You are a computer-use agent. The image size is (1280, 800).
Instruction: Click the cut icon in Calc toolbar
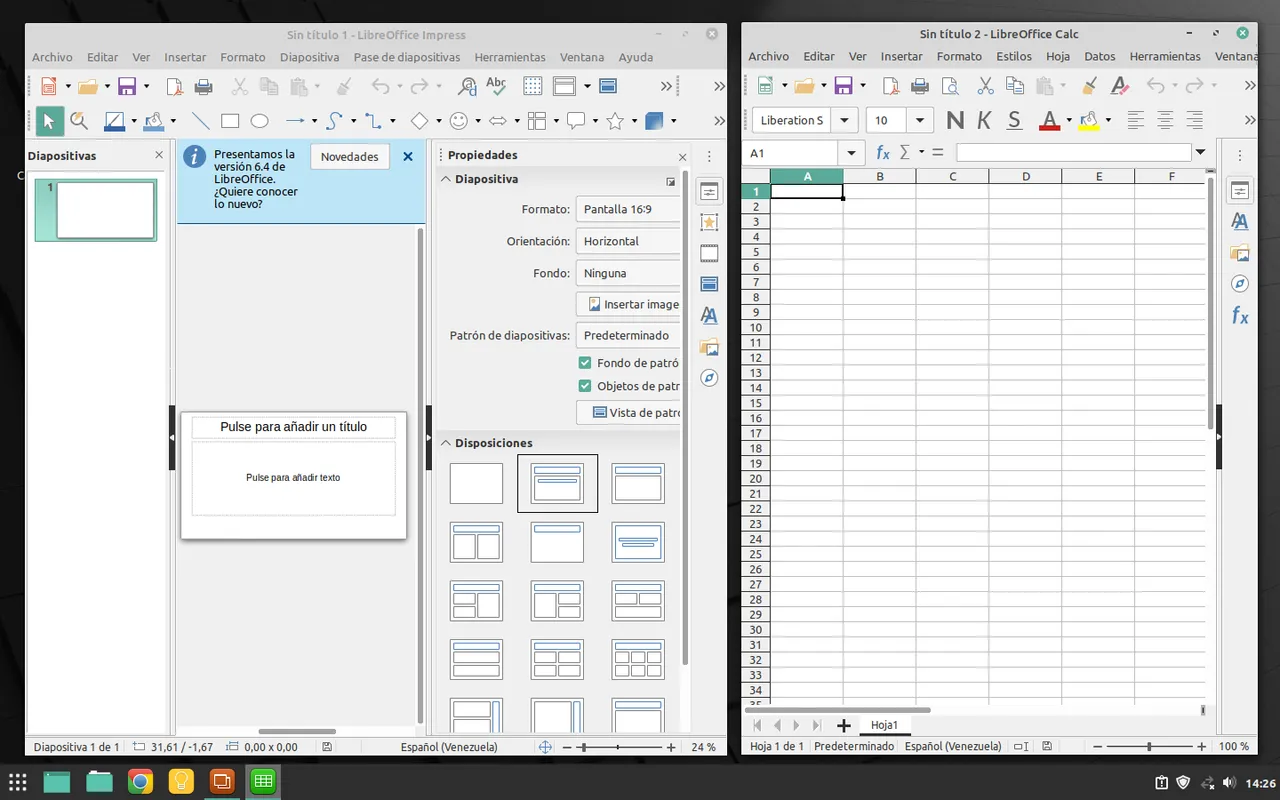[985, 86]
